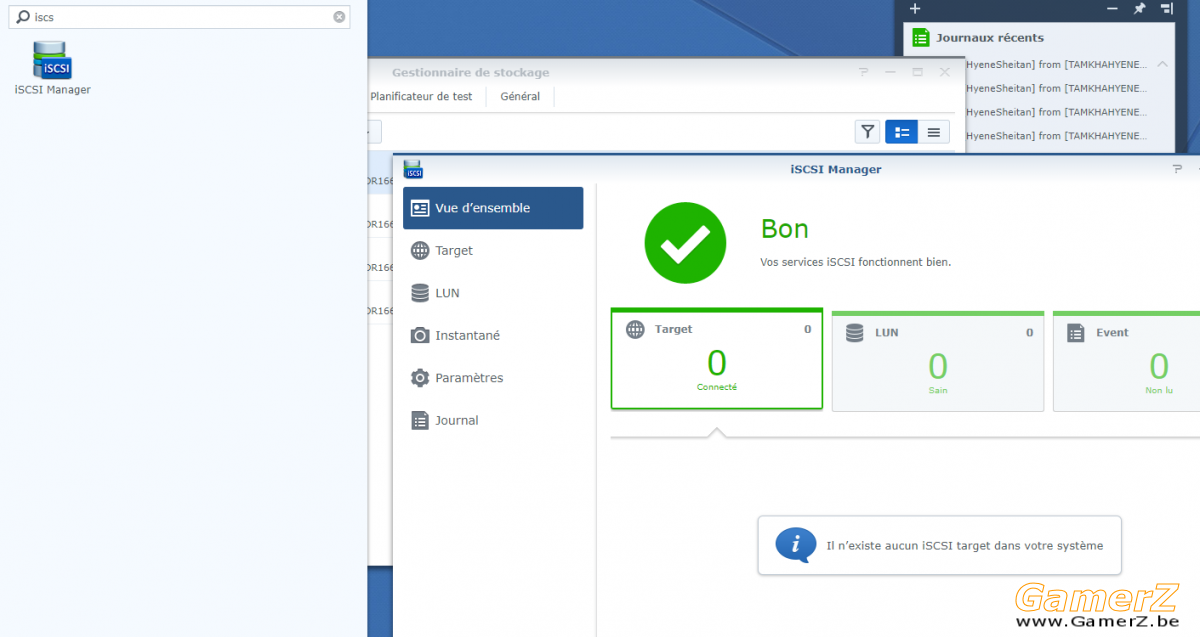1200x637 pixels.
Task: Minimize the widget panel
Action: point(1113,8)
